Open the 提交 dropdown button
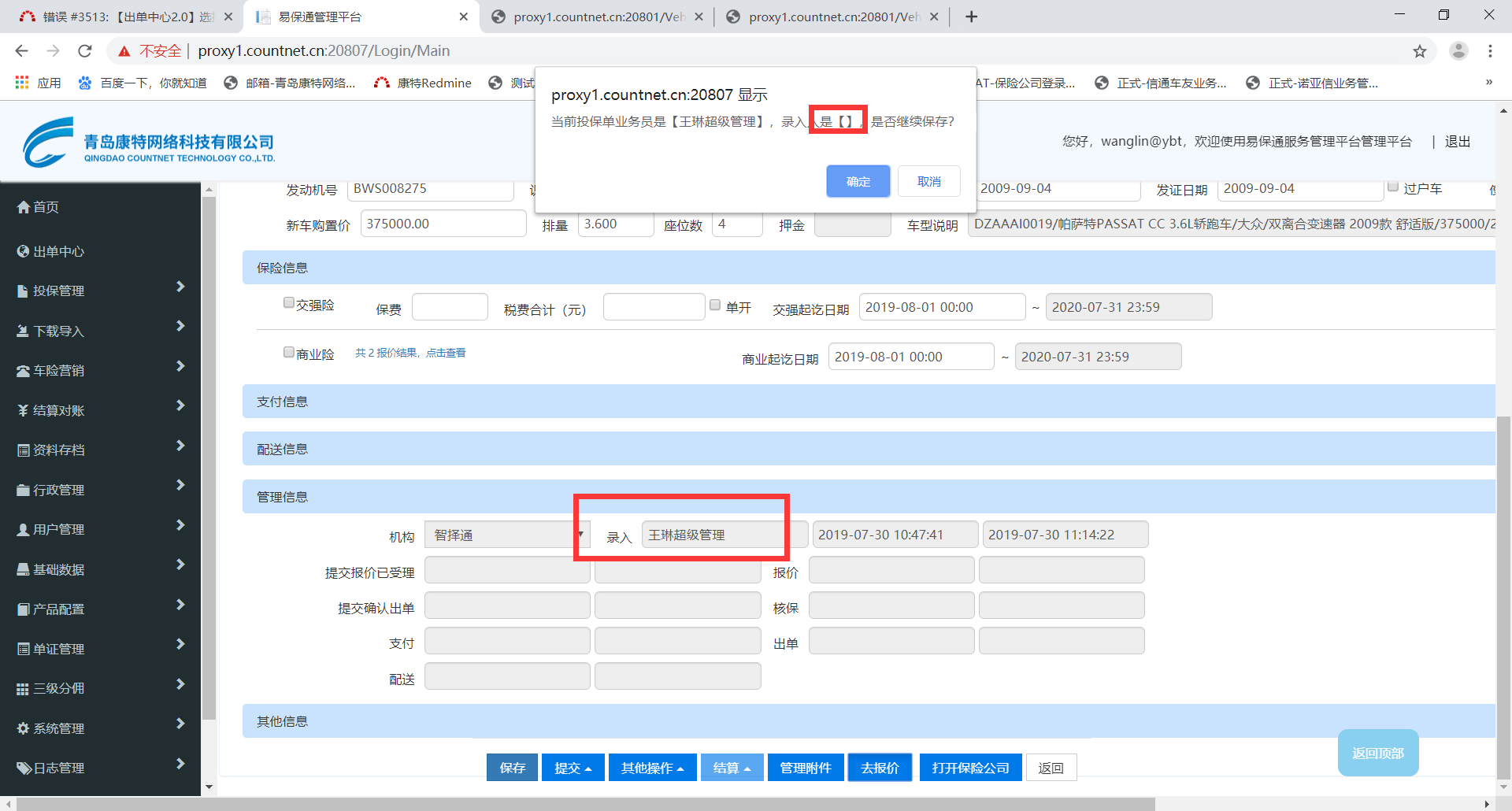 coord(573,768)
